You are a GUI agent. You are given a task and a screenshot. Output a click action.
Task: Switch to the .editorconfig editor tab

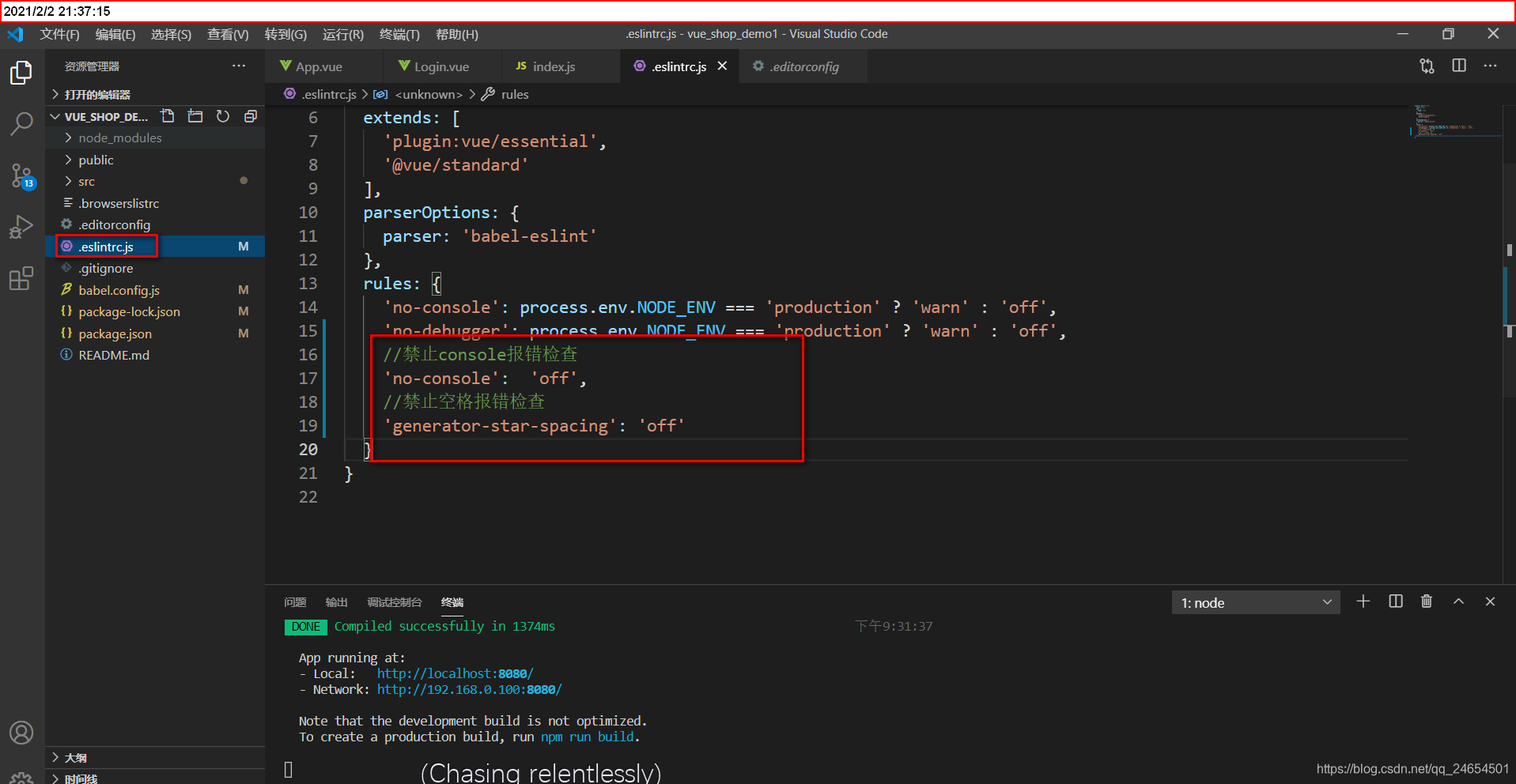(x=803, y=67)
